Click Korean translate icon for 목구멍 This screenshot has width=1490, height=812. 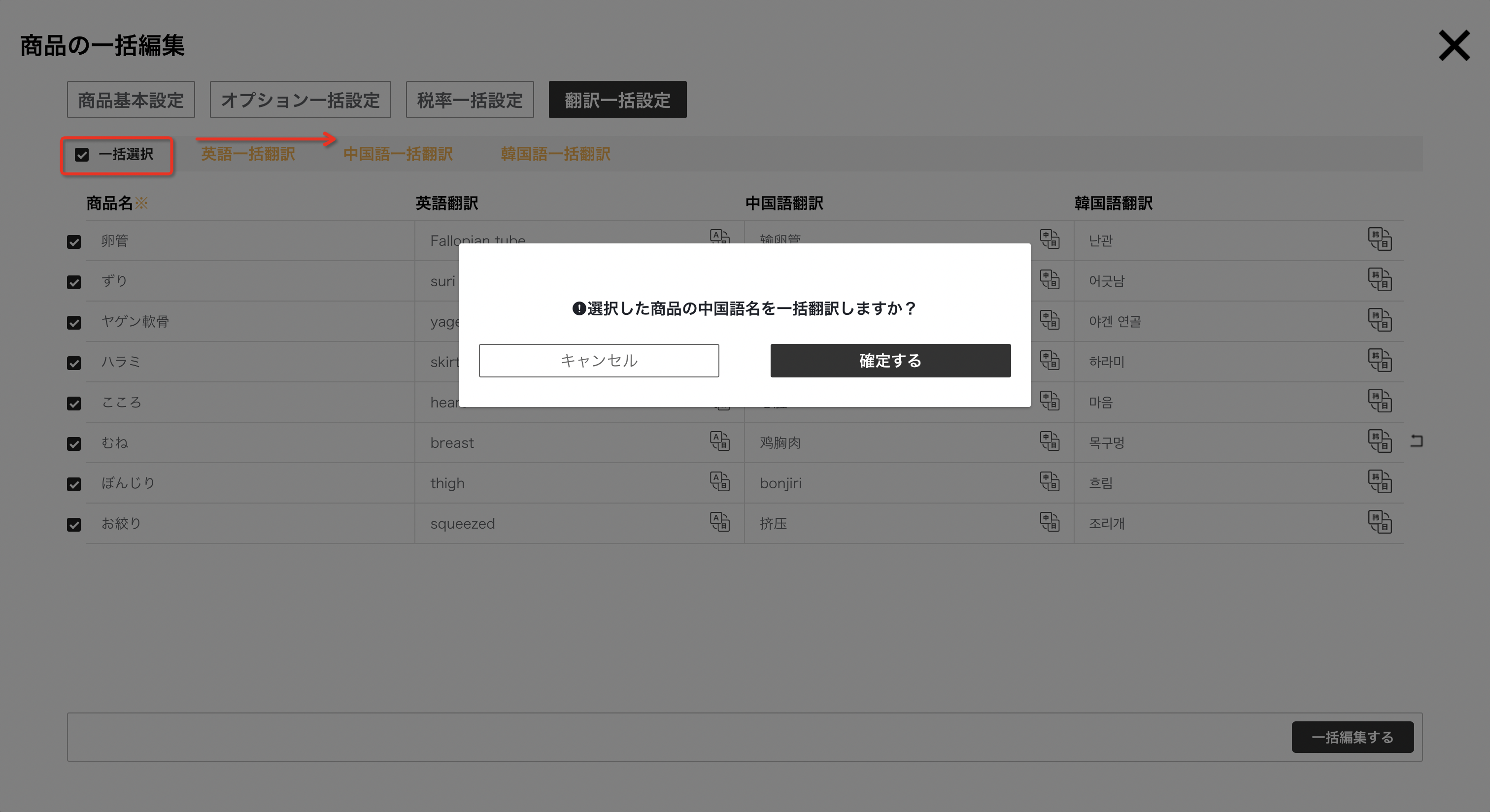pyautogui.click(x=1380, y=441)
